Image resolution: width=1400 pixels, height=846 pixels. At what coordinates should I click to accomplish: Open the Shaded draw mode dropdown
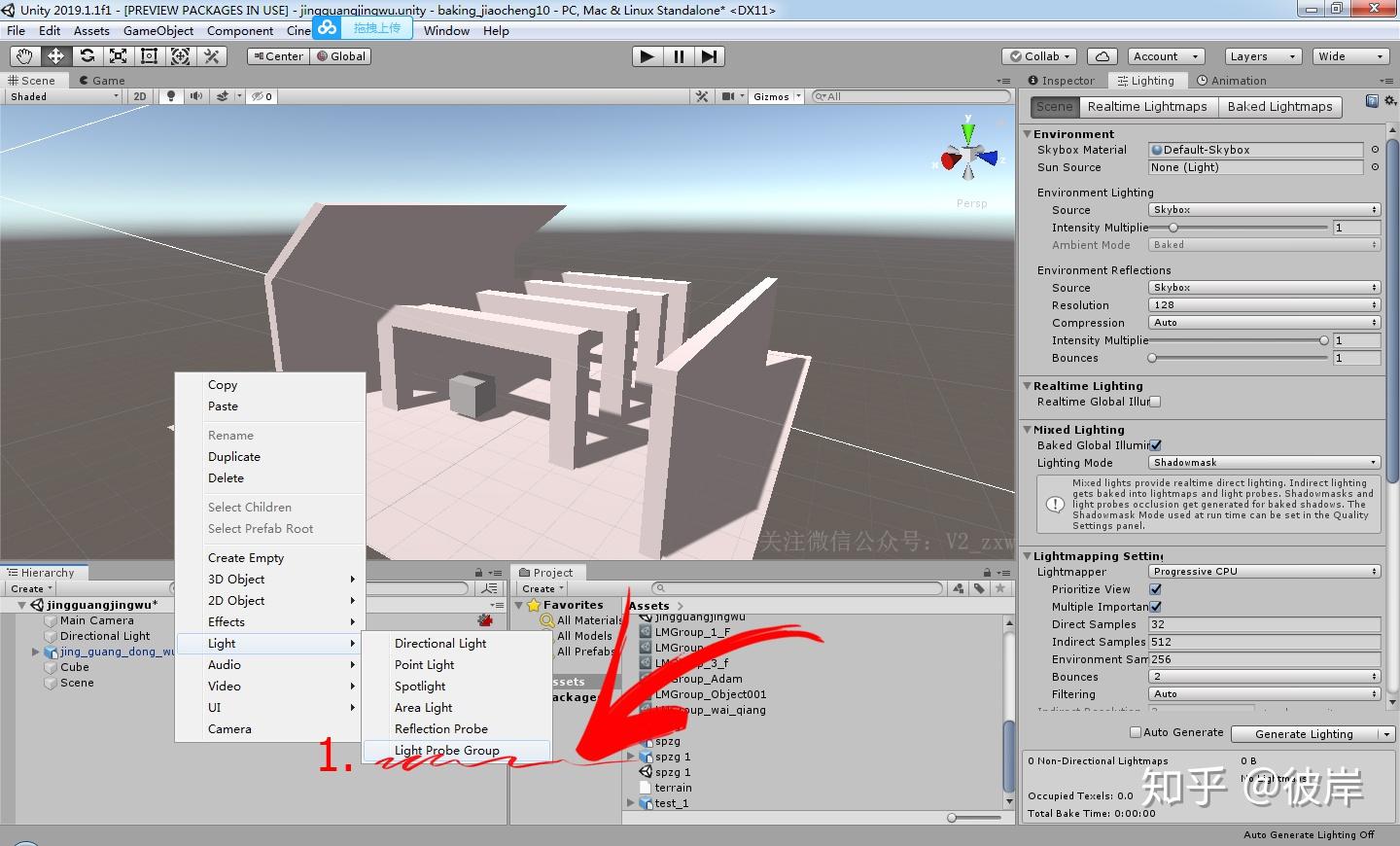[x=64, y=96]
